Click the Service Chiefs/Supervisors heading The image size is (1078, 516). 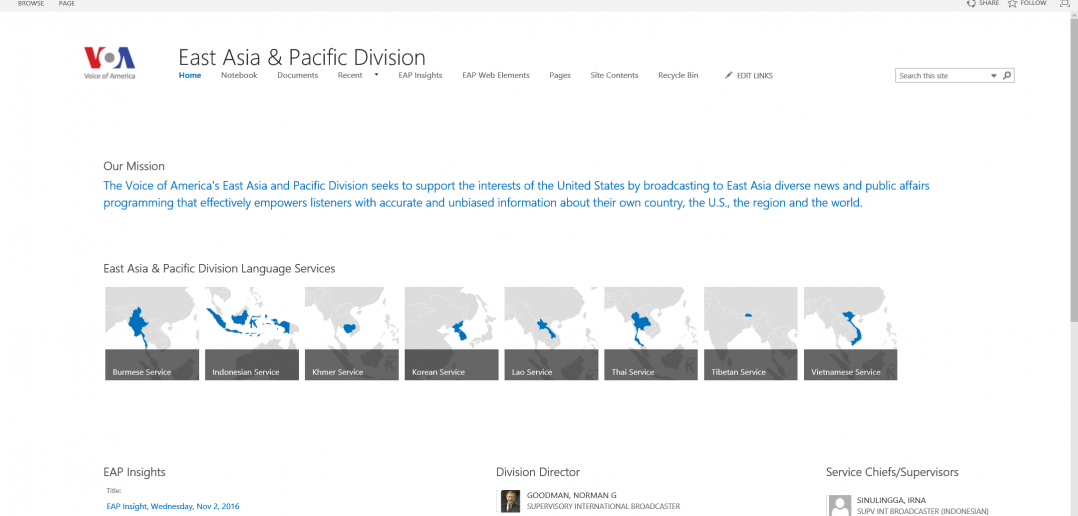point(892,472)
